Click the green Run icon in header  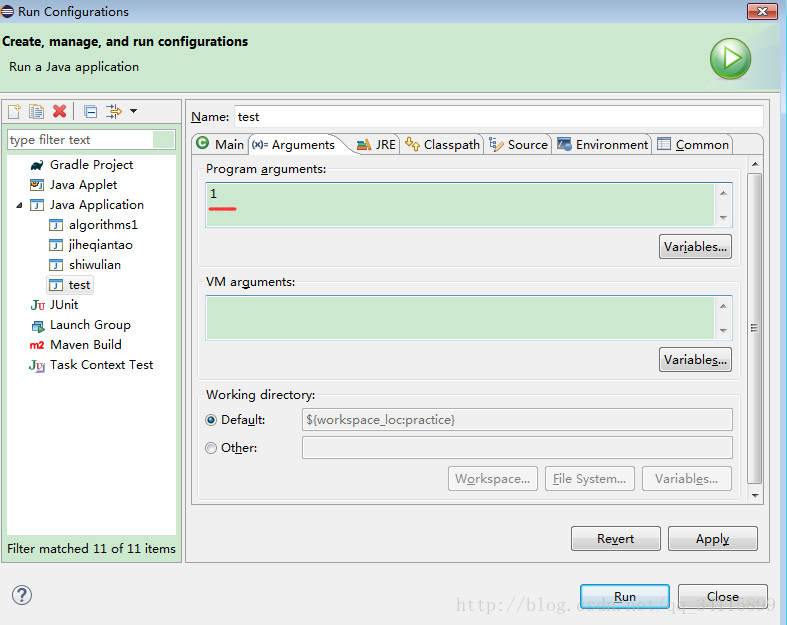pyautogui.click(x=730, y=59)
